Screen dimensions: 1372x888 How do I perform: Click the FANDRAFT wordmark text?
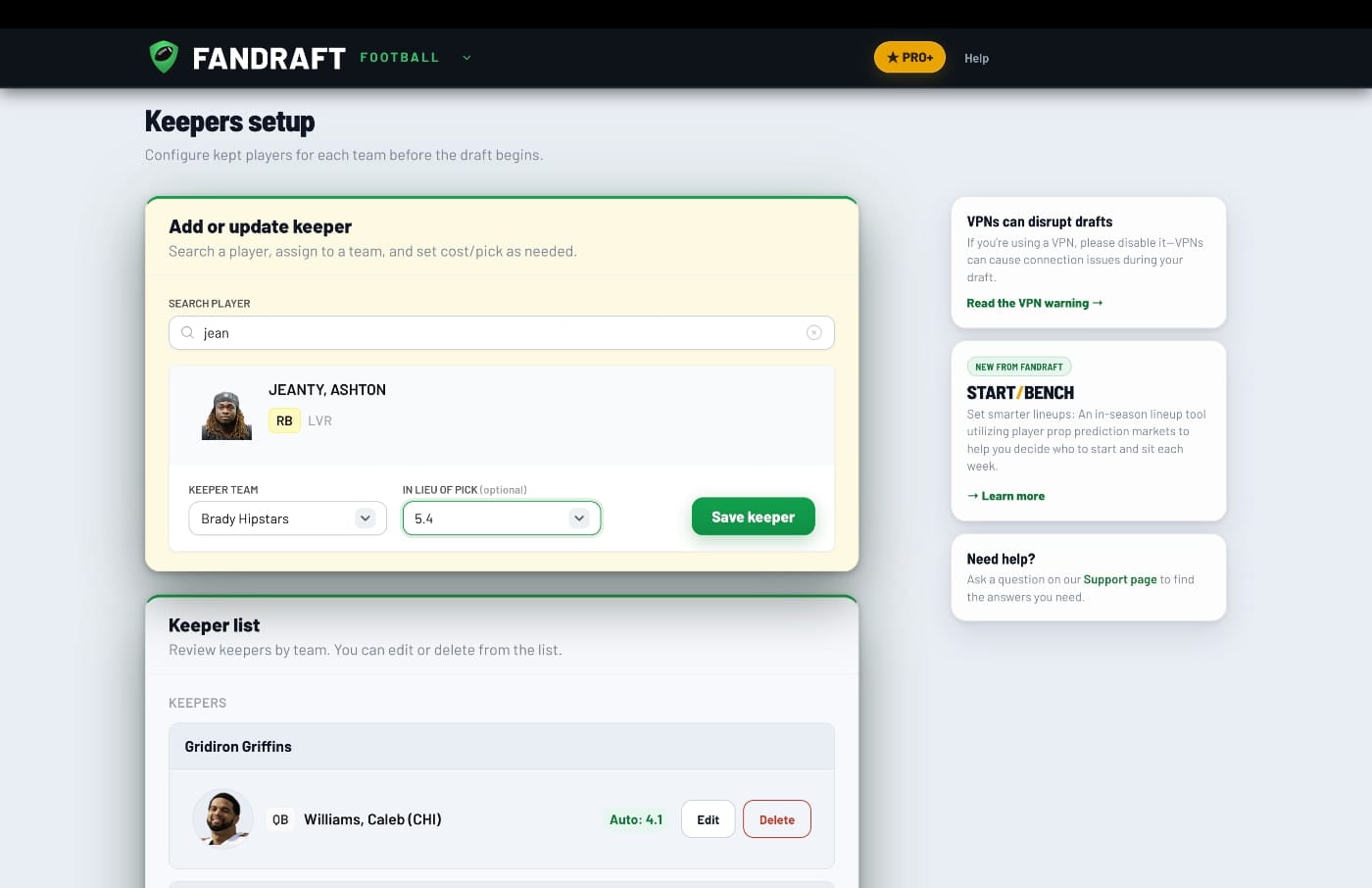pos(269,58)
